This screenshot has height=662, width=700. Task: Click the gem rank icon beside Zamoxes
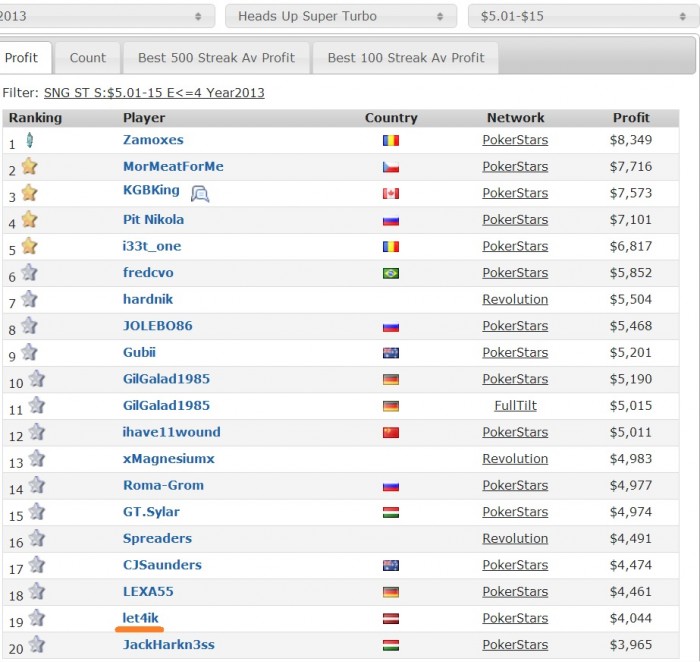pos(29,140)
